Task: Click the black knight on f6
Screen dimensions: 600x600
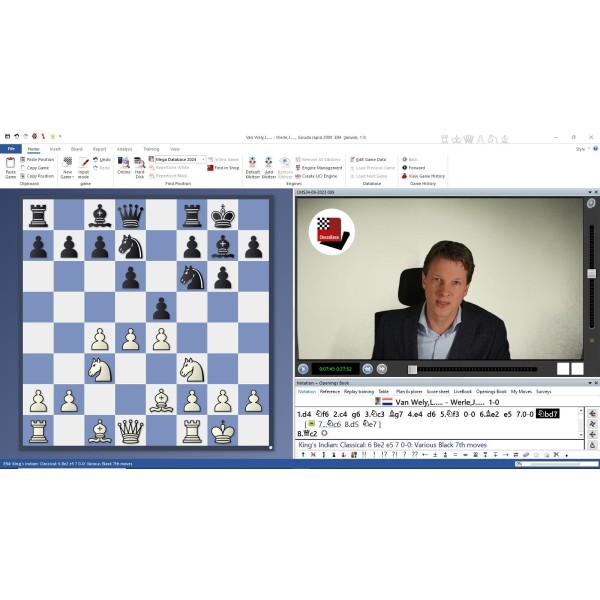Action: 192,277
